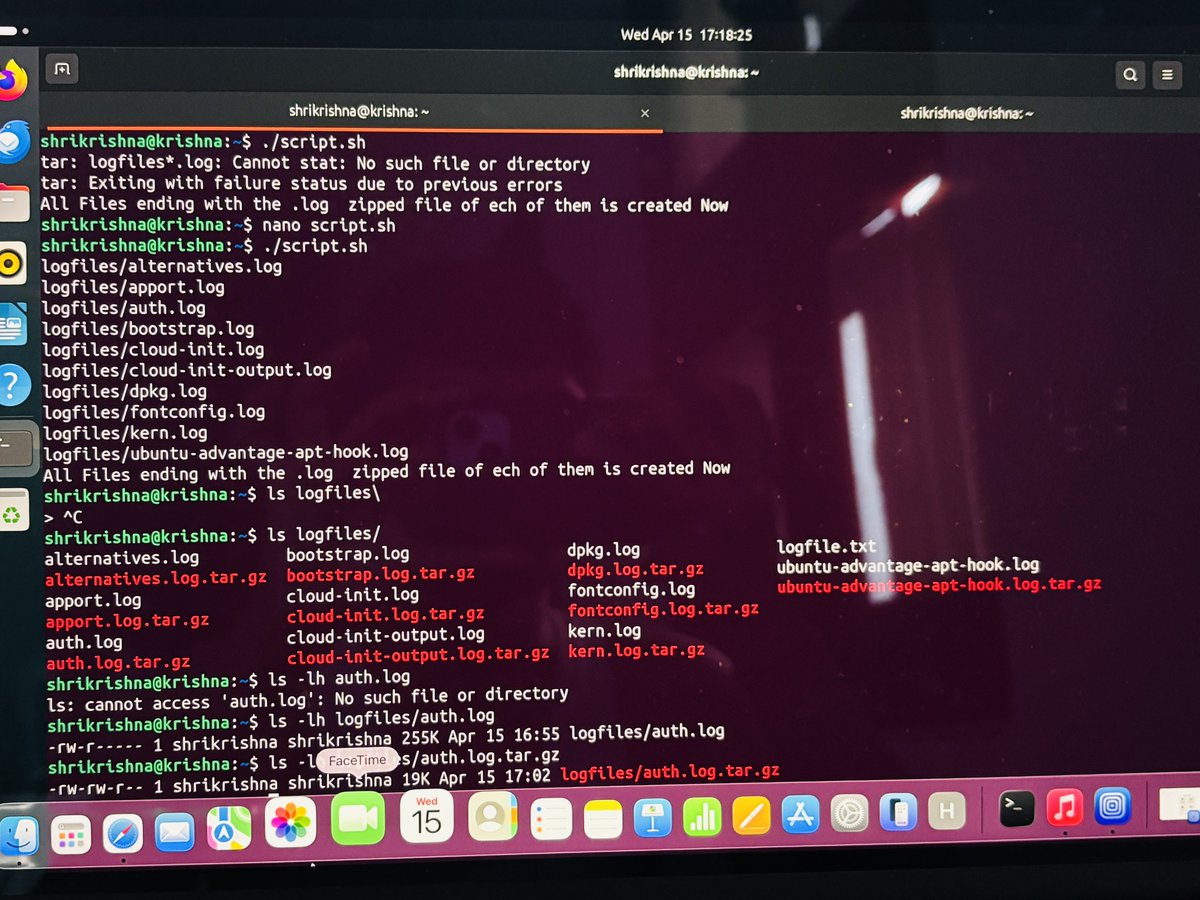Click the red 'fontconfig.log.tar.gz' file name

[663, 610]
